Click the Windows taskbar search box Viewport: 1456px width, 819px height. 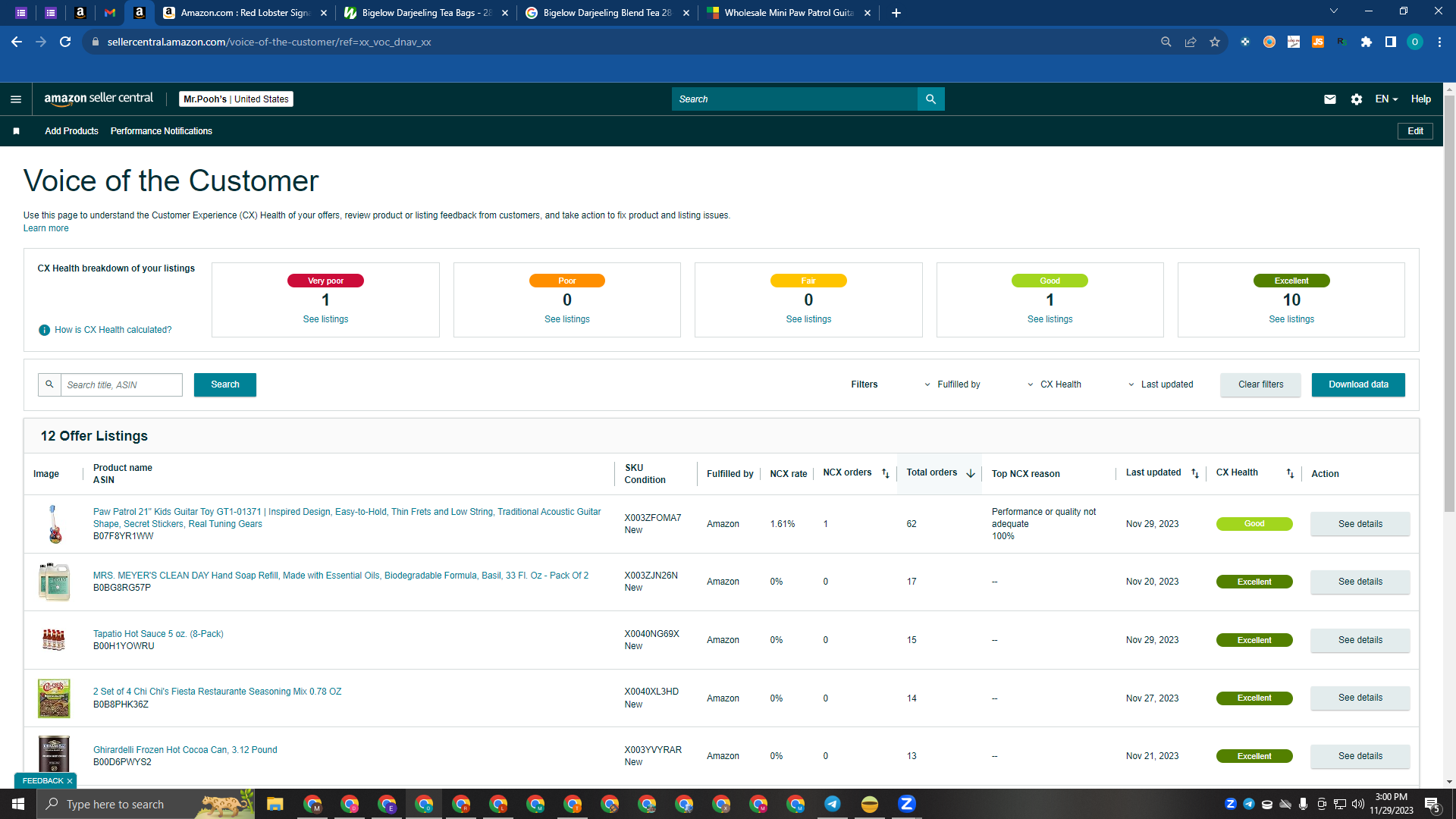pos(146,804)
